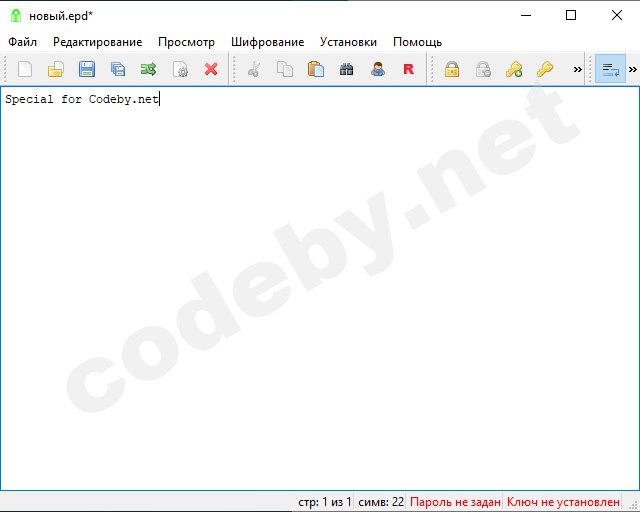Click the plain golden key icon
The width and height of the screenshot is (640, 512).
pyautogui.click(x=545, y=69)
